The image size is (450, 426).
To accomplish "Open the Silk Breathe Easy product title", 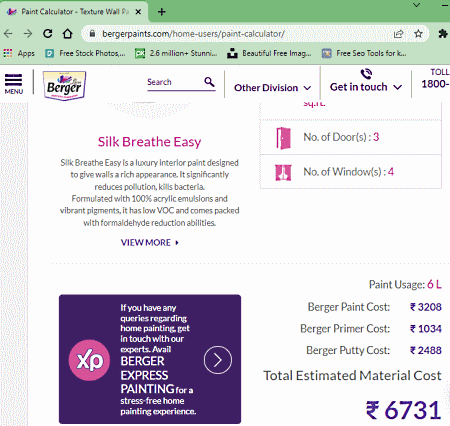I will click(149, 142).
